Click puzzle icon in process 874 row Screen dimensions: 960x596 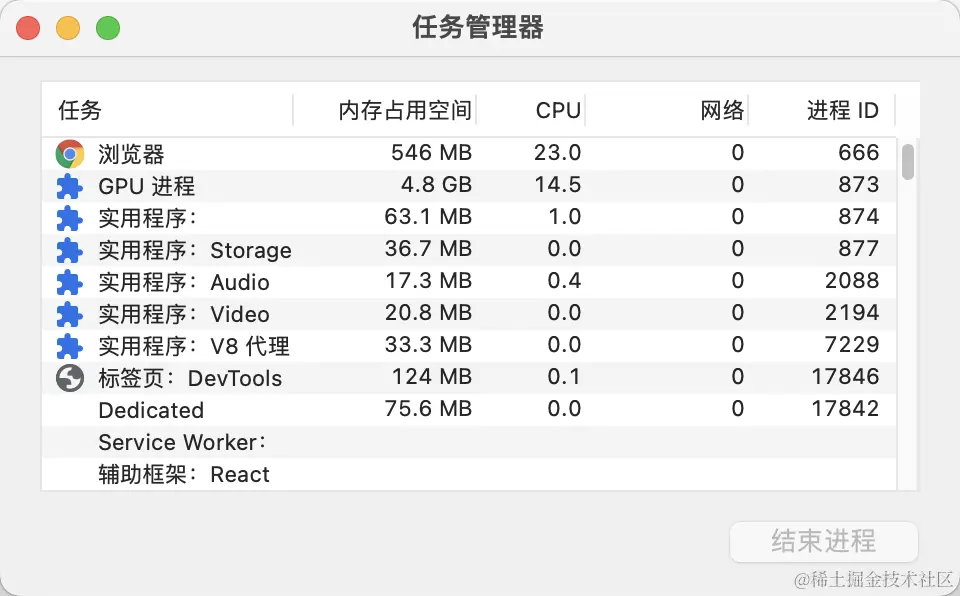point(69,218)
